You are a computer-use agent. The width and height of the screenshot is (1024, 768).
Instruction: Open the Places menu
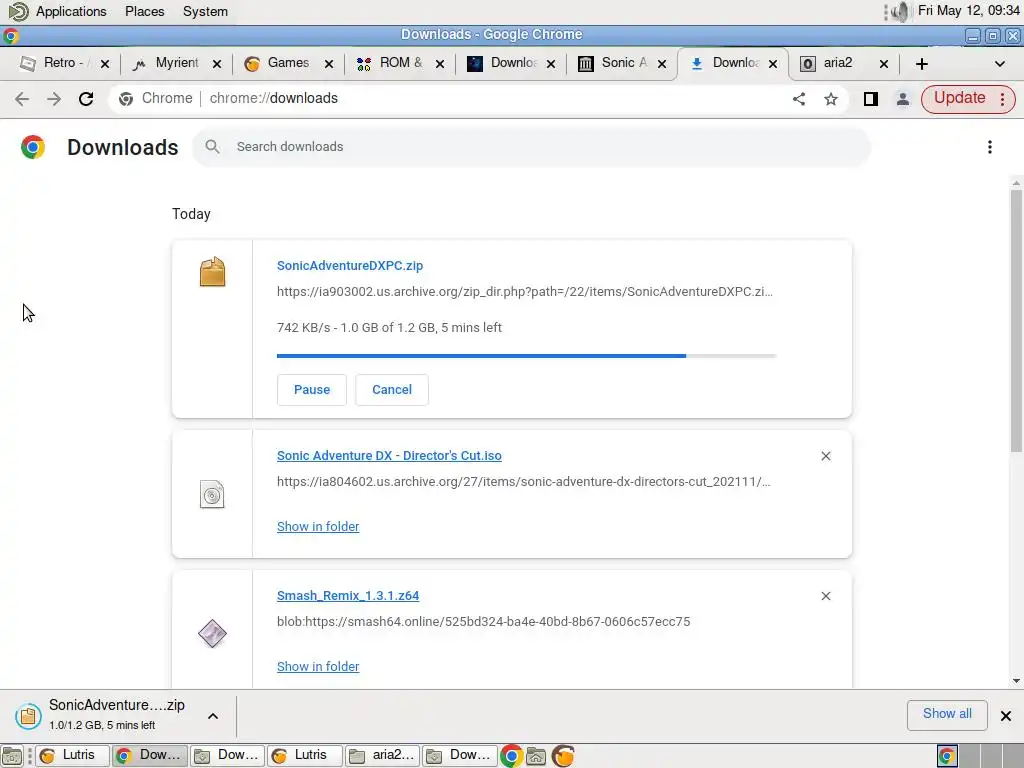coord(144,11)
